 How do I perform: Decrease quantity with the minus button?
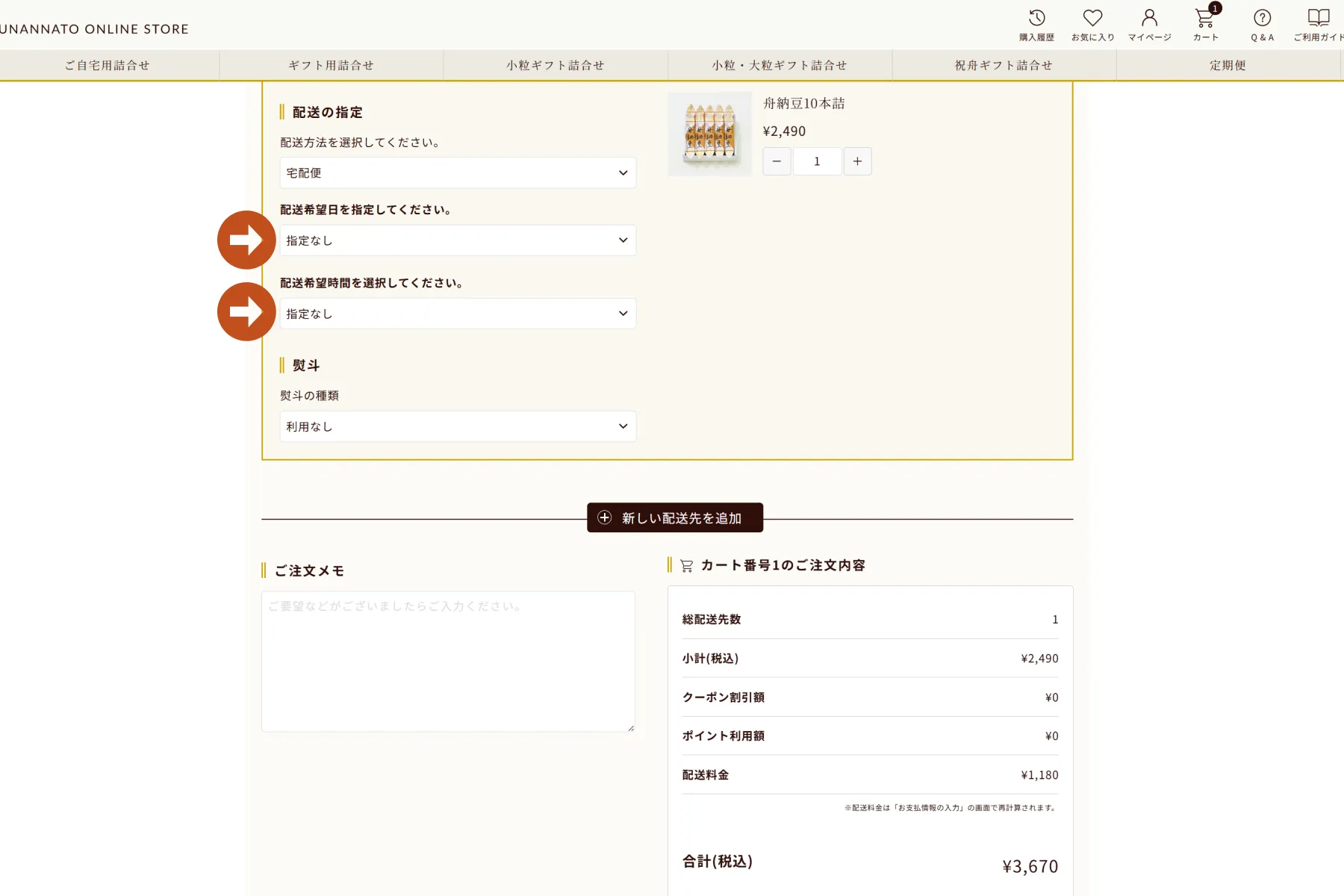tap(777, 161)
